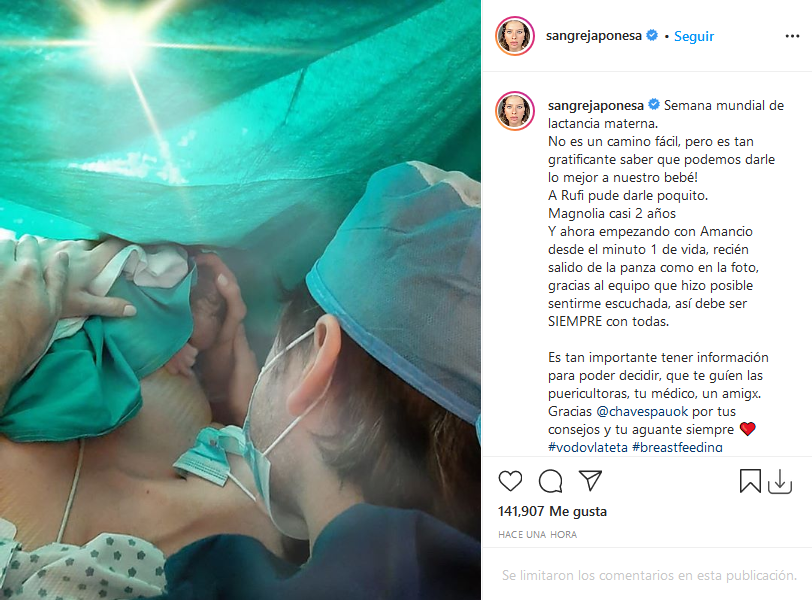Viewport: 812px width, 600px height.
Task: Open the three-dot options menu
Action: pos(792,36)
